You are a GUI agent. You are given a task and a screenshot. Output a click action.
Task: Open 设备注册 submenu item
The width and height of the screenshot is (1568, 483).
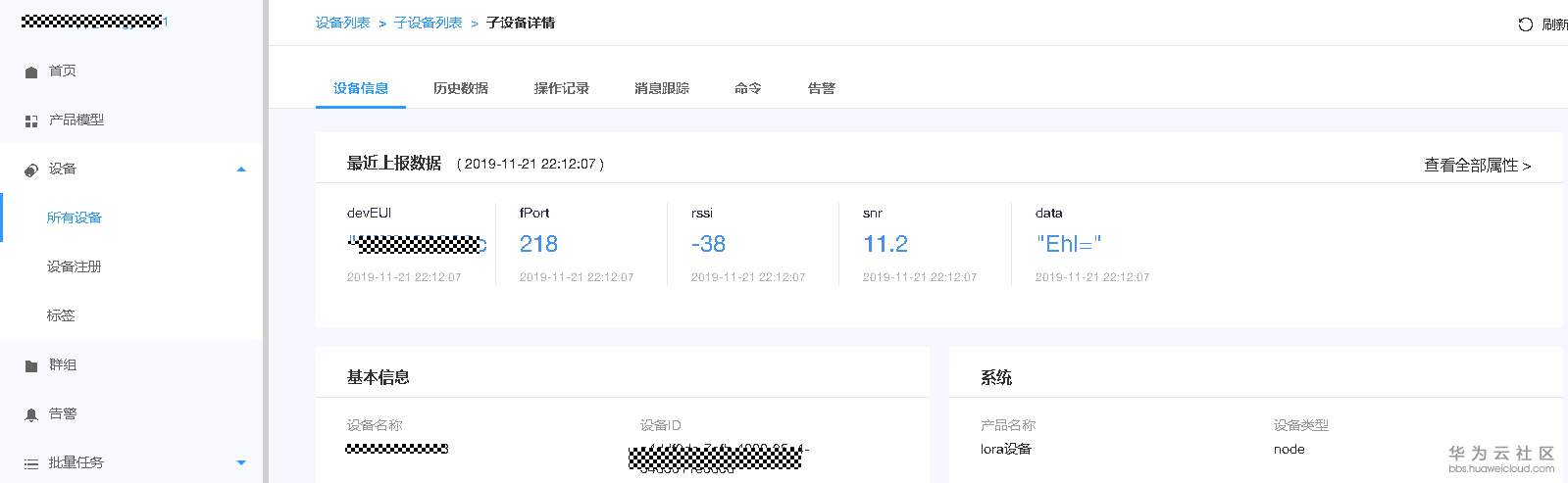[75, 266]
